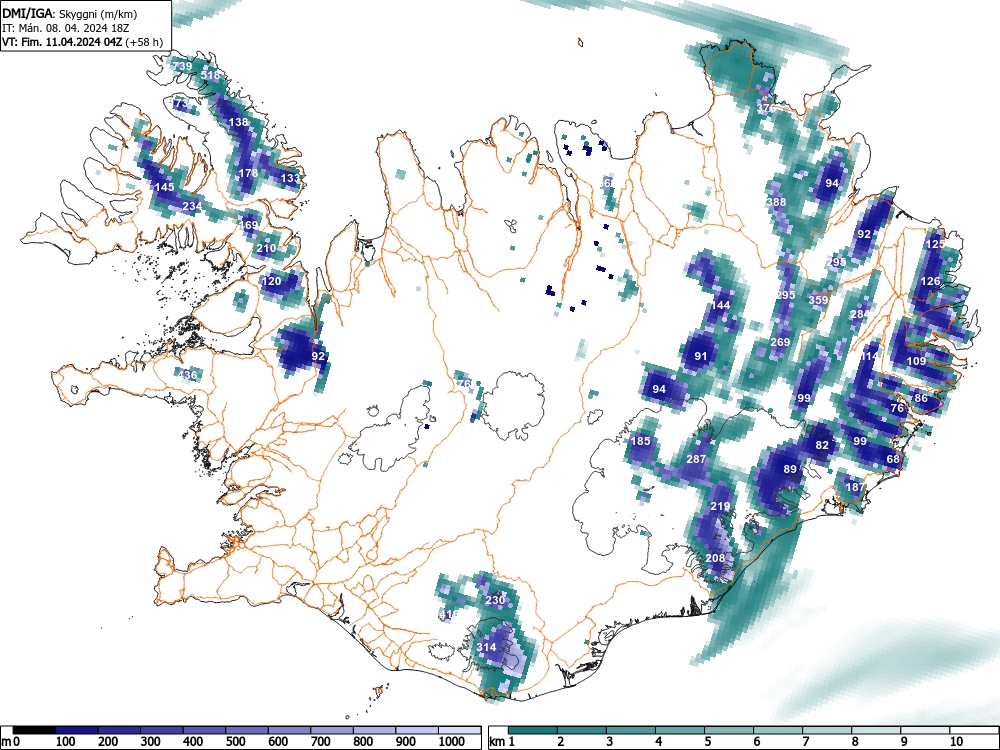1000x750 pixels.
Task: Click the visibility value 208 on the map
Action: coord(716,557)
